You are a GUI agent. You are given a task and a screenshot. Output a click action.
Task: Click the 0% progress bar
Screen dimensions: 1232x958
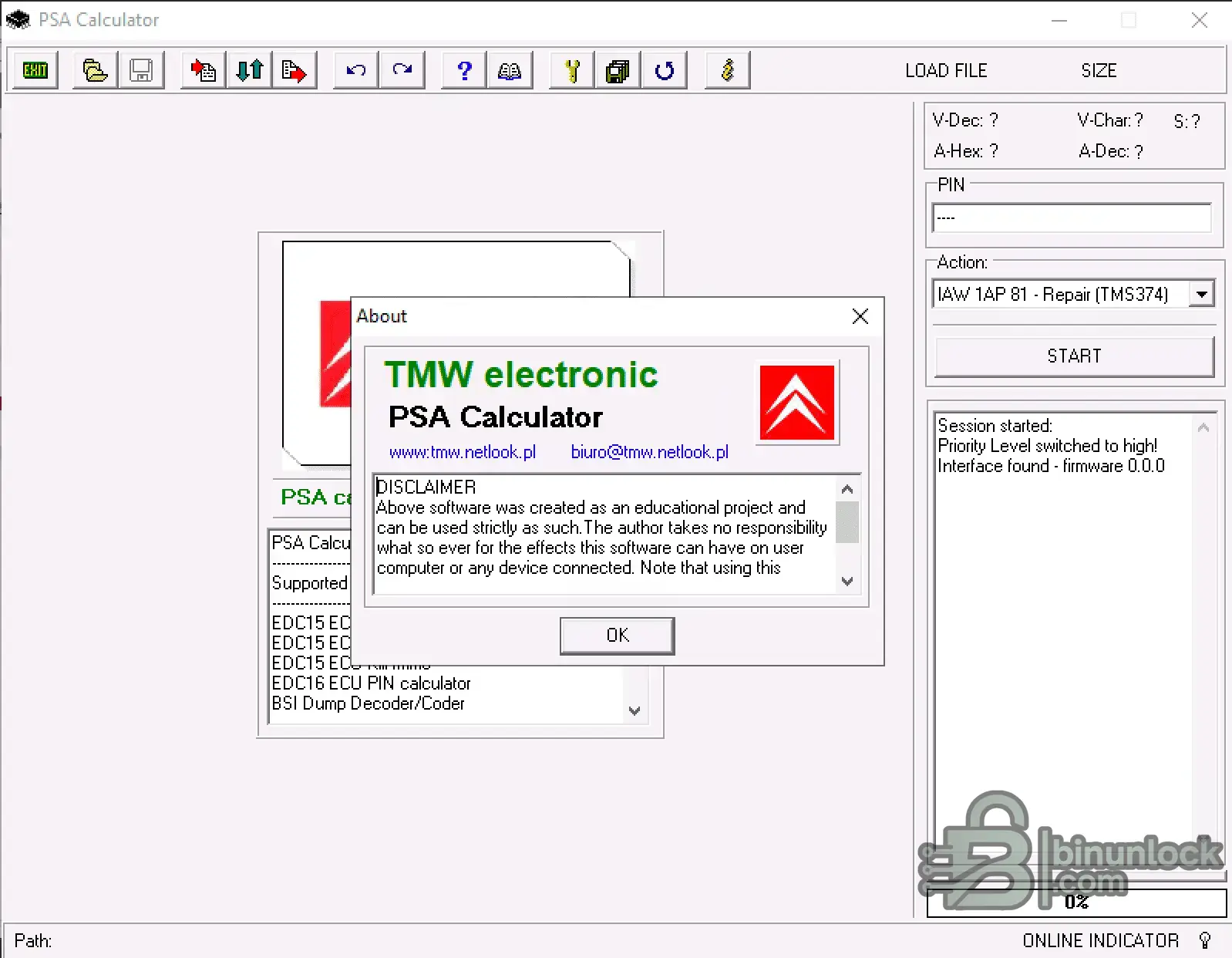[x=1076, y=902]
